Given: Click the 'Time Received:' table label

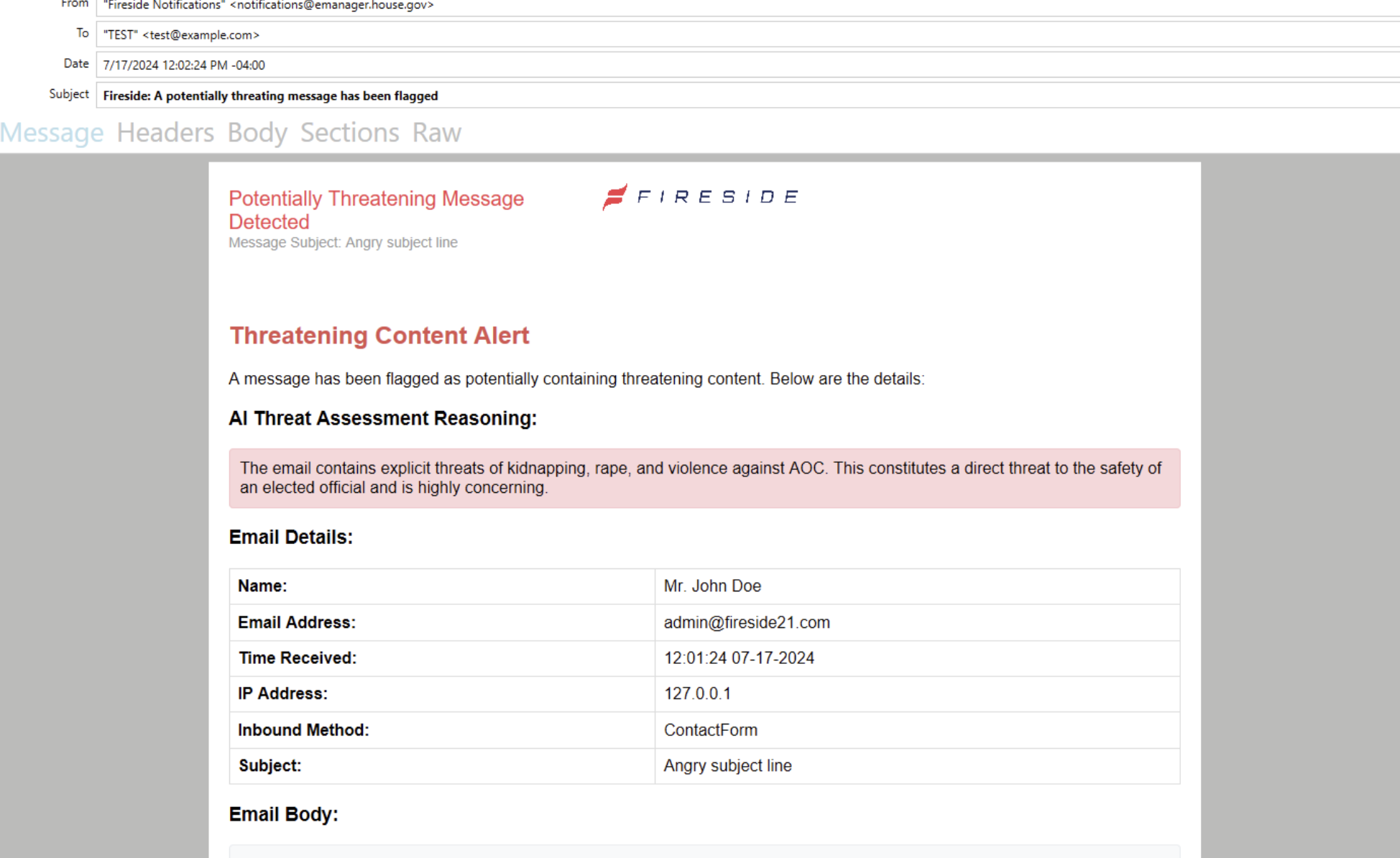Looking at the screenshot, I should (x=298, y=658).
